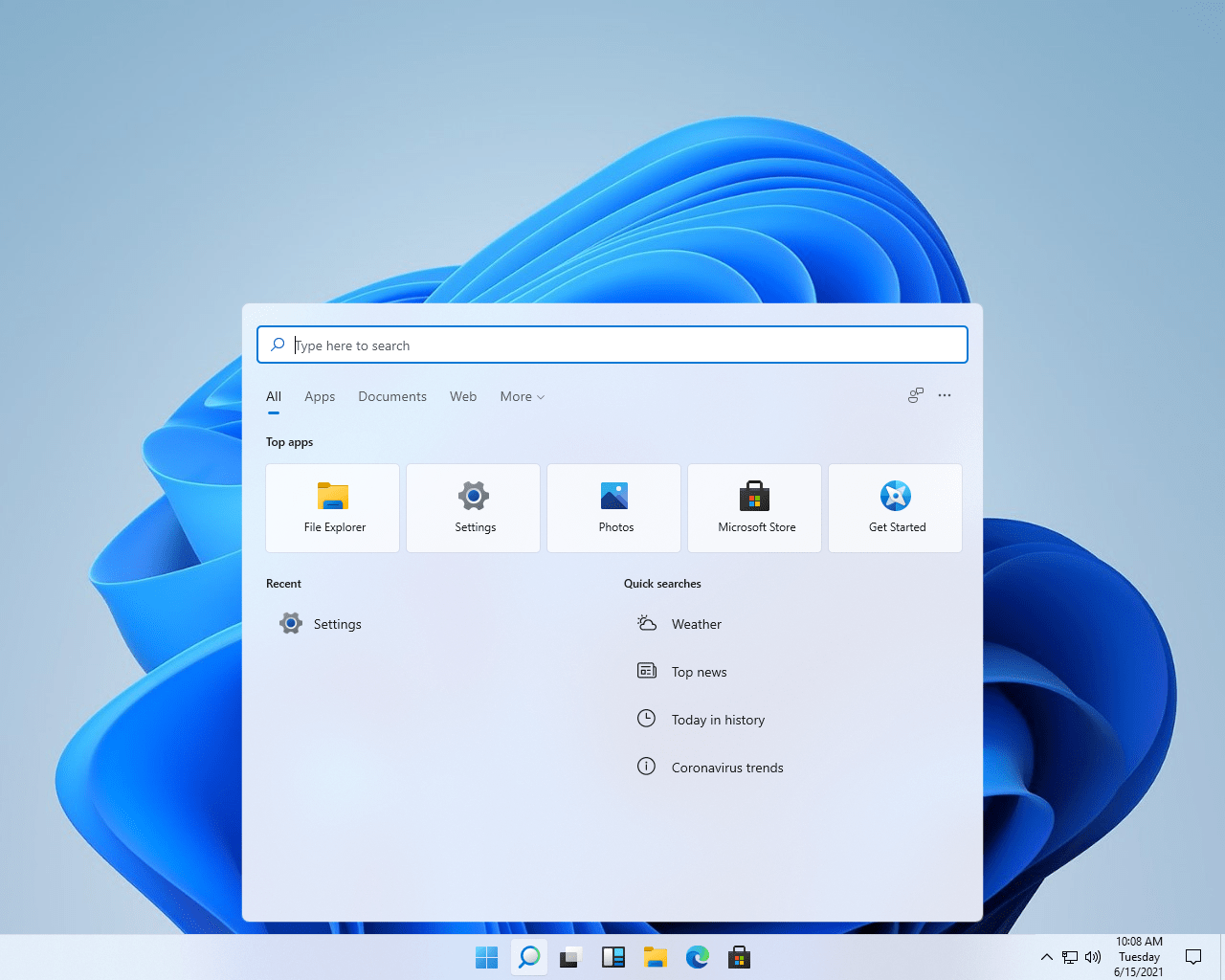Switch to the Documents search tab
This screenshot has height=980, width=1225.
point(392,396)
